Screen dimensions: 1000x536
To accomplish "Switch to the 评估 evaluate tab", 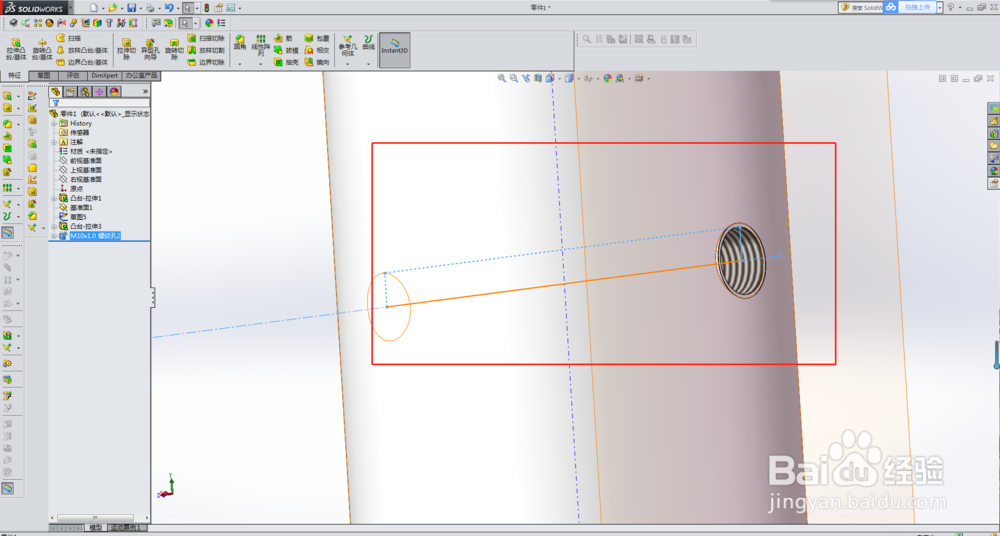I will pyautogui.click(x=73, y=75).
